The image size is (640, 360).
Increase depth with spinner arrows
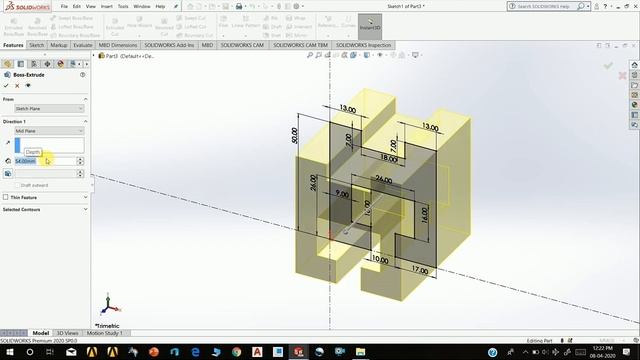80,161
